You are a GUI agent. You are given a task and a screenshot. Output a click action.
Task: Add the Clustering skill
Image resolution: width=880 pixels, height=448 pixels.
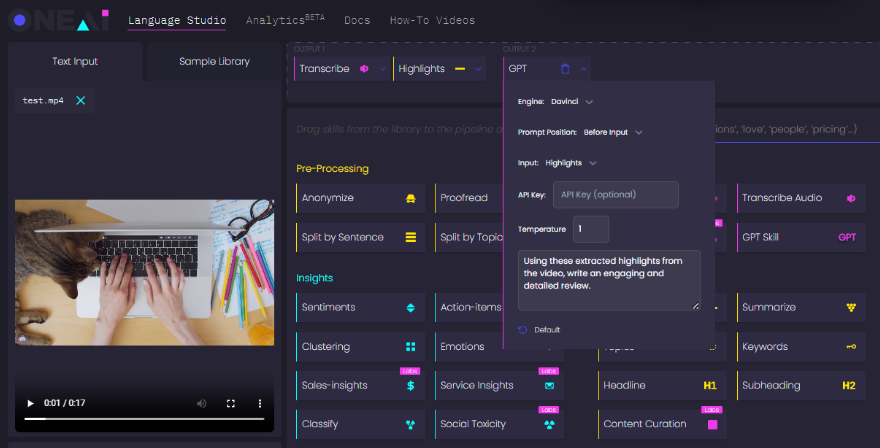360,346
